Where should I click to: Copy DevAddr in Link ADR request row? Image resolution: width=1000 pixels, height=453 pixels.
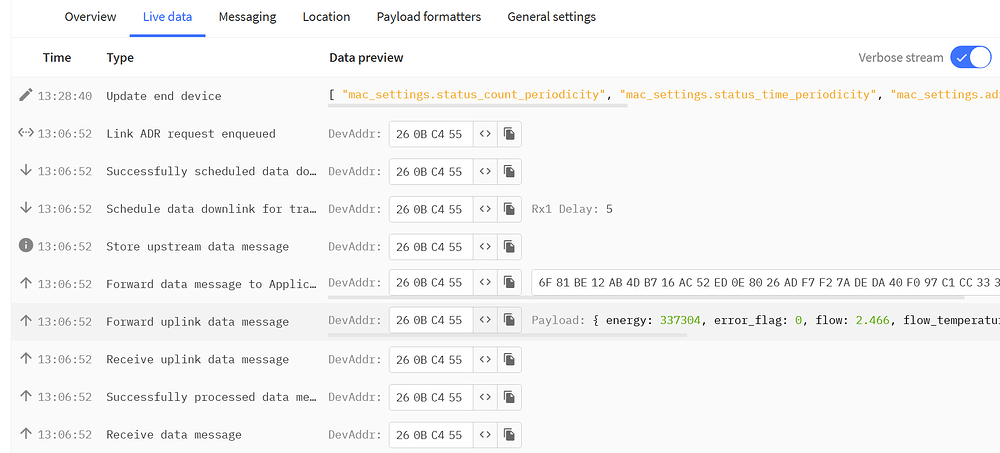(x=509, y=134)
